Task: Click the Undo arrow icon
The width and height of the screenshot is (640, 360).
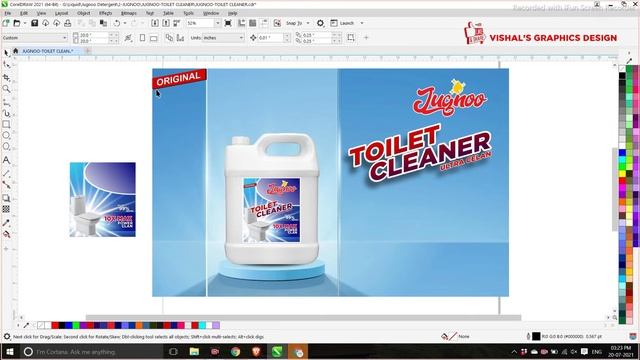Action: [117, 23]
